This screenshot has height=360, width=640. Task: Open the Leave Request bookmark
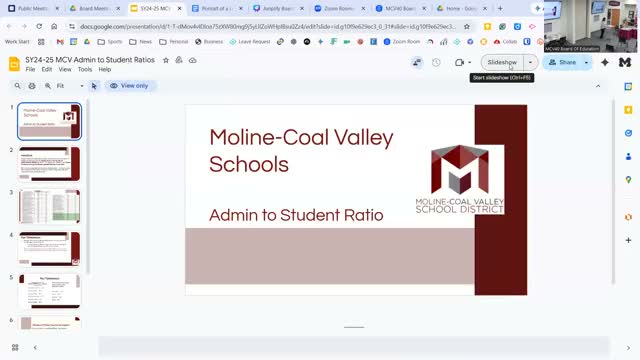[x=250, y=42]
